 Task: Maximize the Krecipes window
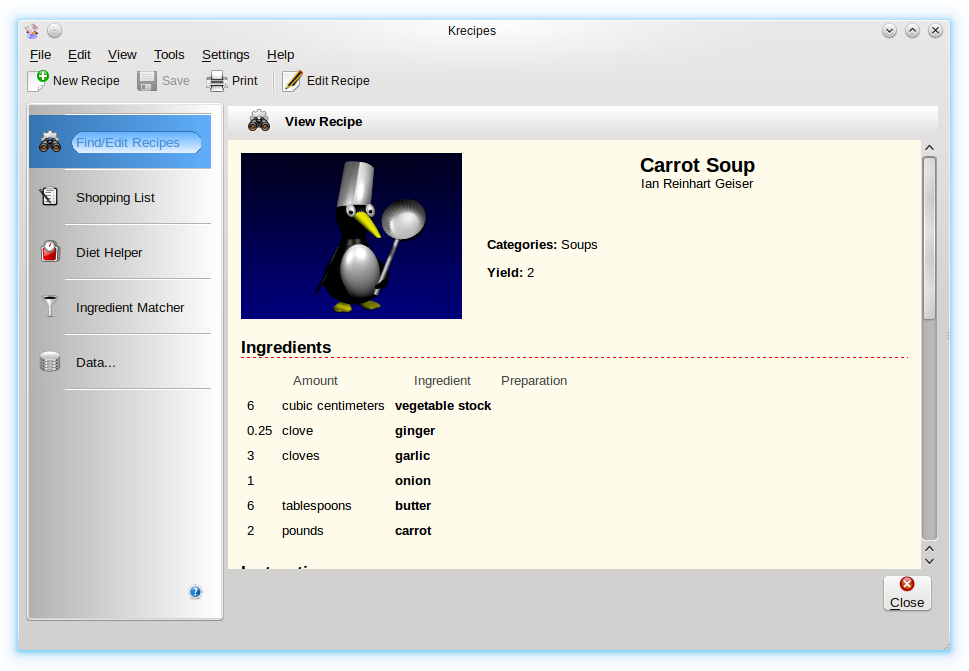click(x=912, y=30)
